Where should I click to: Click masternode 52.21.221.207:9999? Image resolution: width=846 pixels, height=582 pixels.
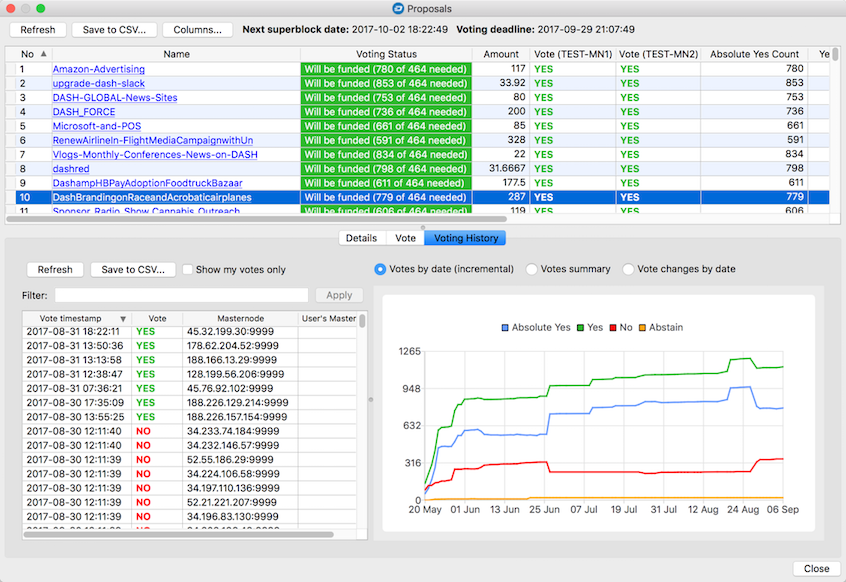(x=232, y=502)
